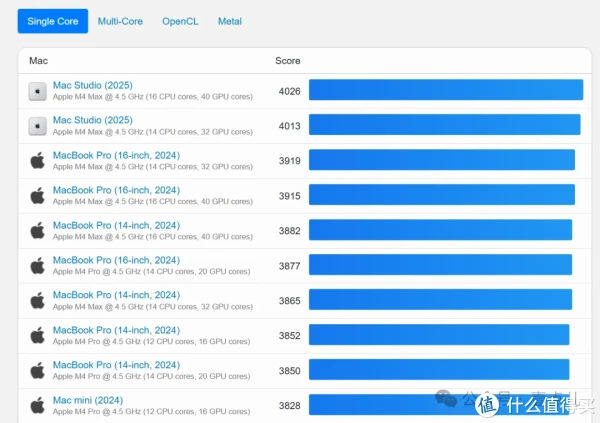Switch to the Multi-Core tab
The height and width of the screenshot is (423, 600).
point(120,21)
